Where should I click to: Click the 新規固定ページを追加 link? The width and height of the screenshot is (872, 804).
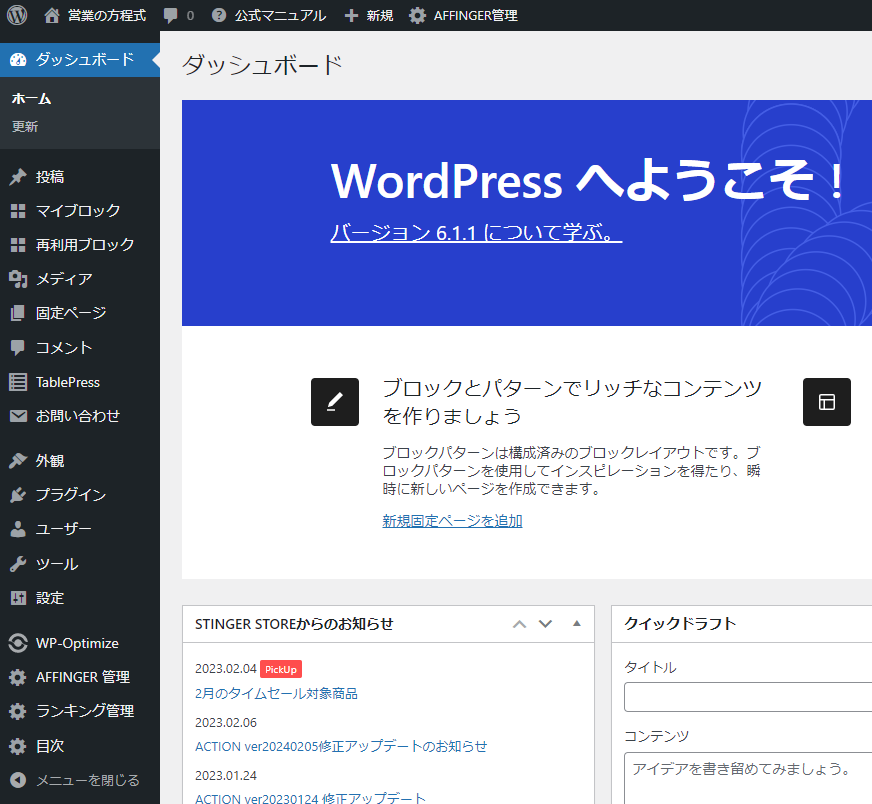tap(452, 521)
